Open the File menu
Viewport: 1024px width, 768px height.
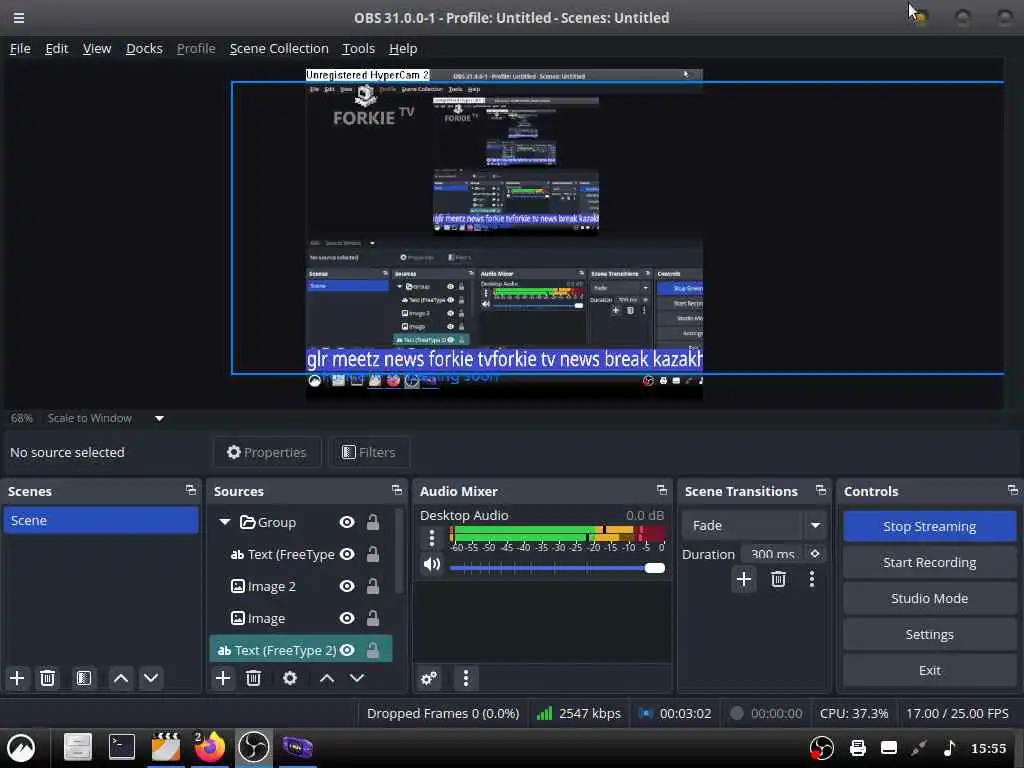(20, 48)
